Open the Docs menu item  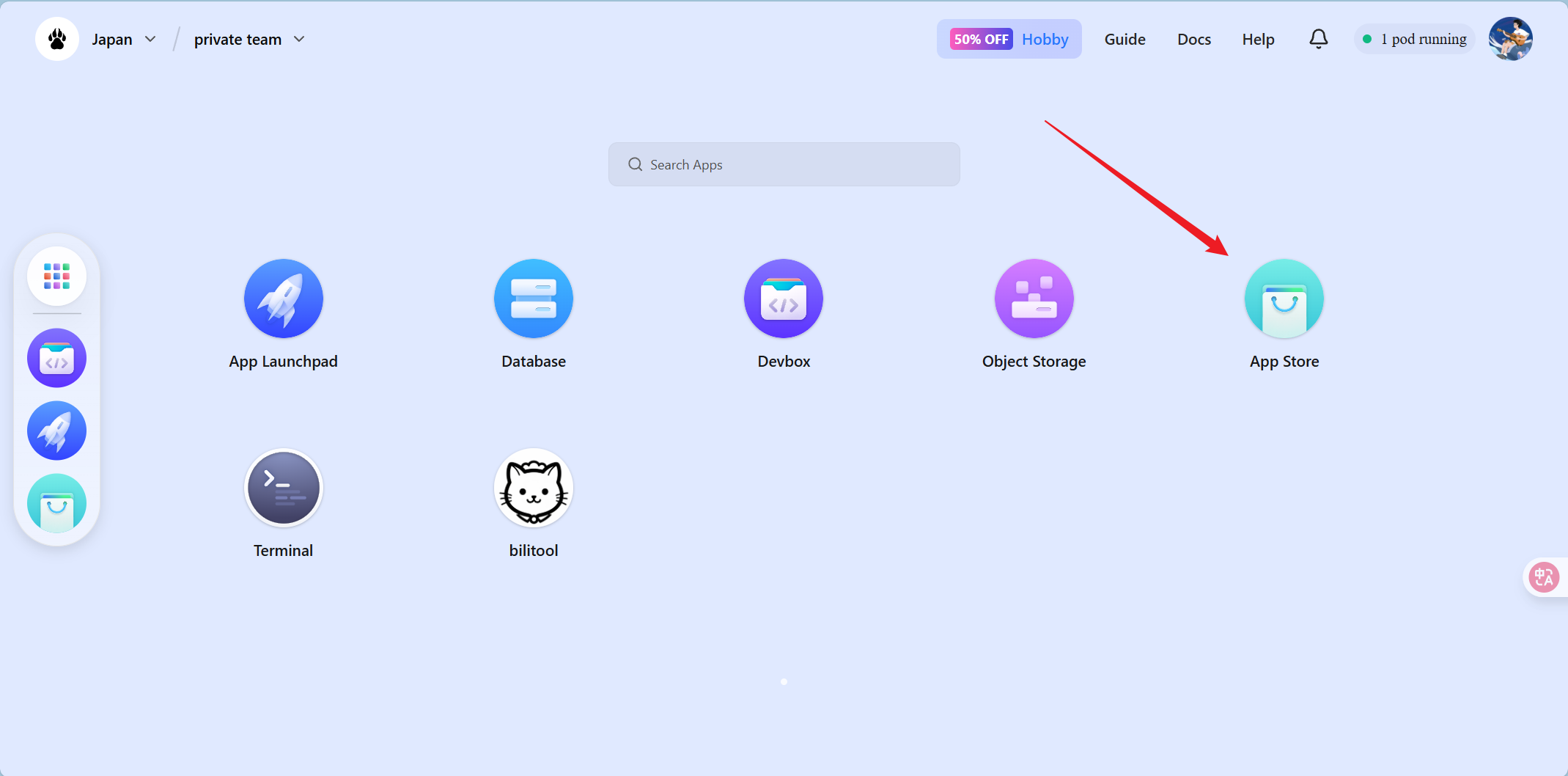tap(1193, 39)
